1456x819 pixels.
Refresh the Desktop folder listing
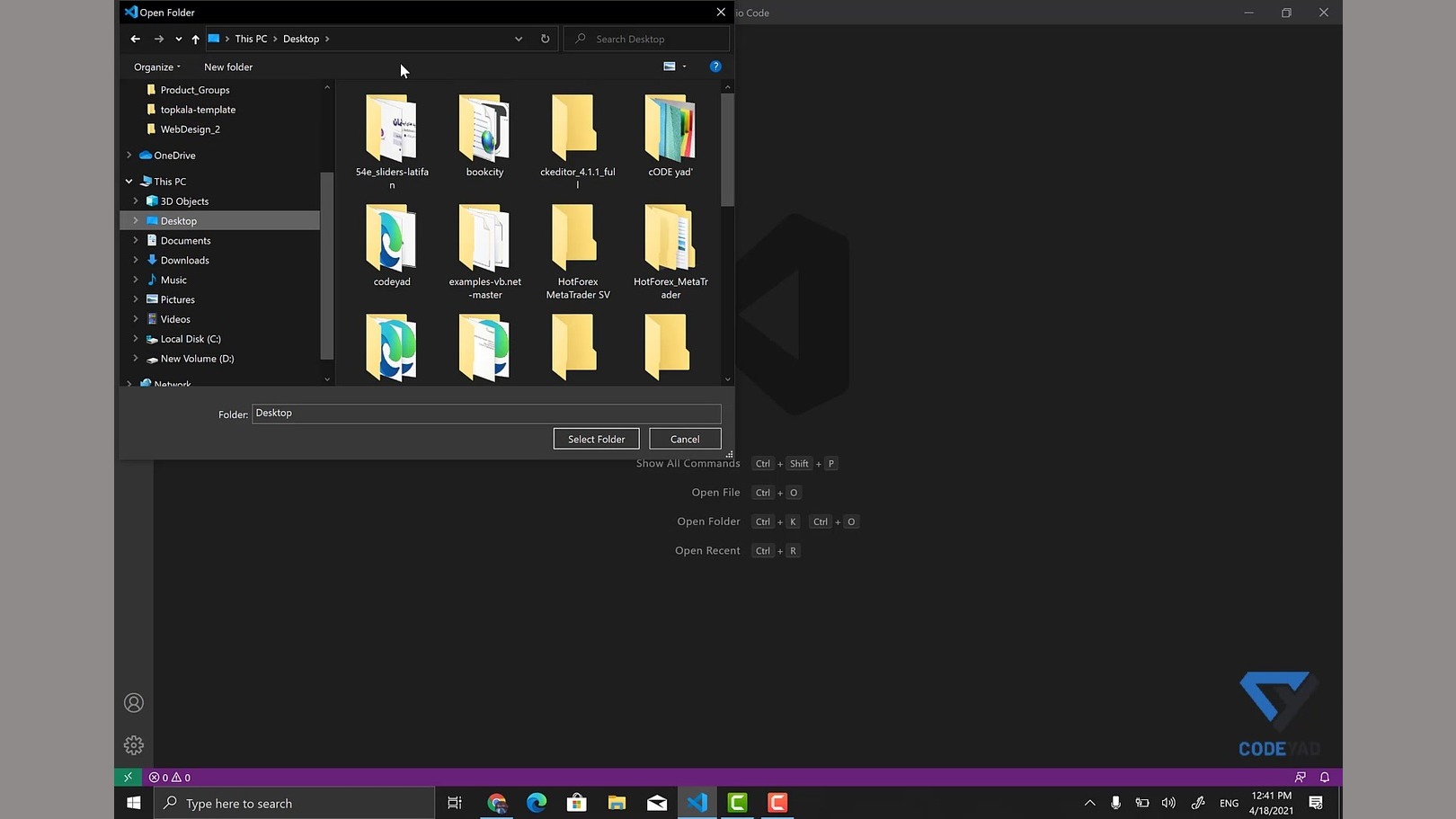point(545,39)
